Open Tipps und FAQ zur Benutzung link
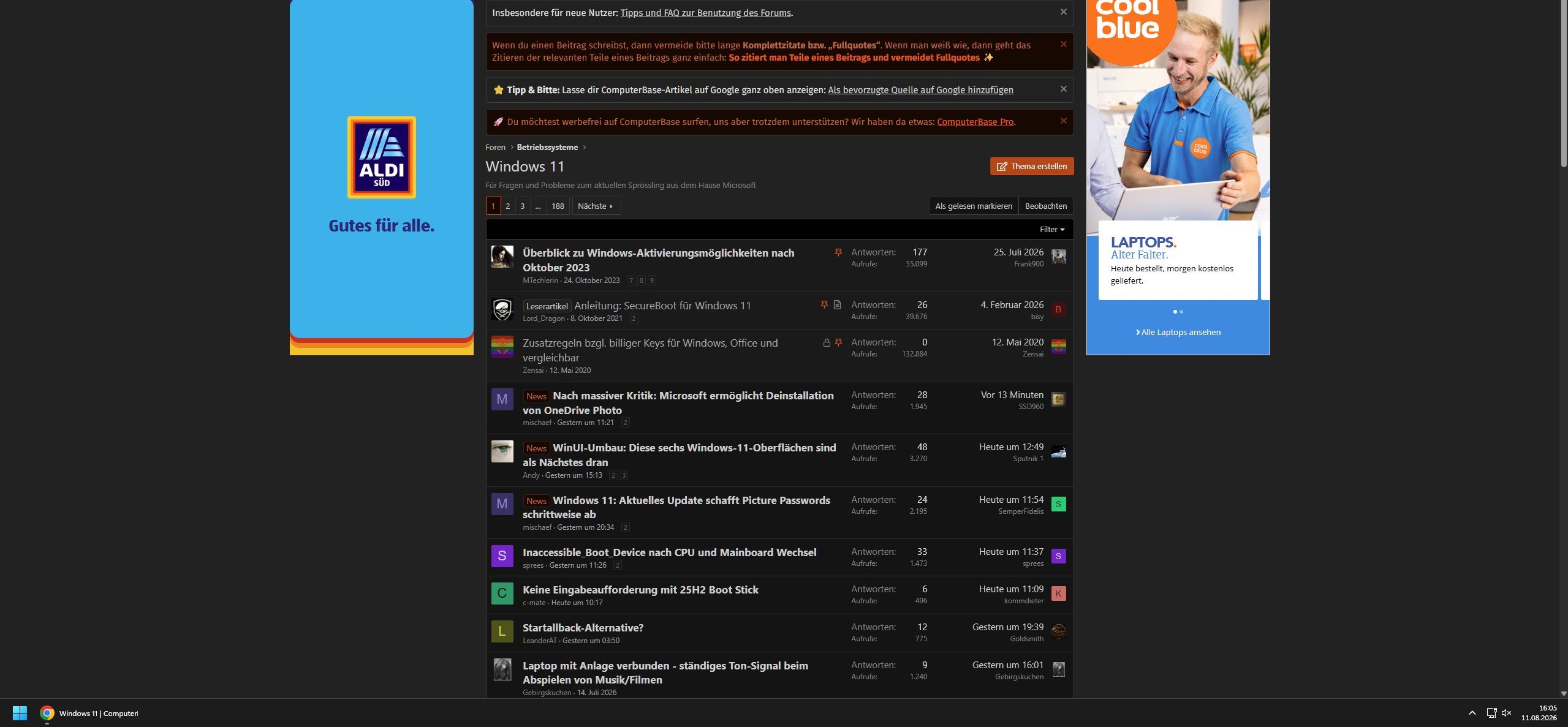1568x727 pixels. (x=705, y=13)
